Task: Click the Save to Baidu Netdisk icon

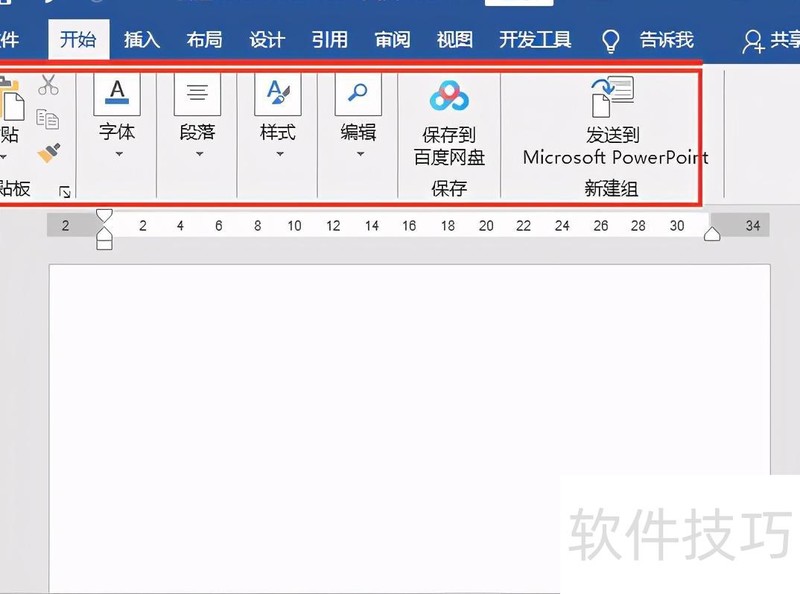Action: pyautogui.click(x=449, y=97)
